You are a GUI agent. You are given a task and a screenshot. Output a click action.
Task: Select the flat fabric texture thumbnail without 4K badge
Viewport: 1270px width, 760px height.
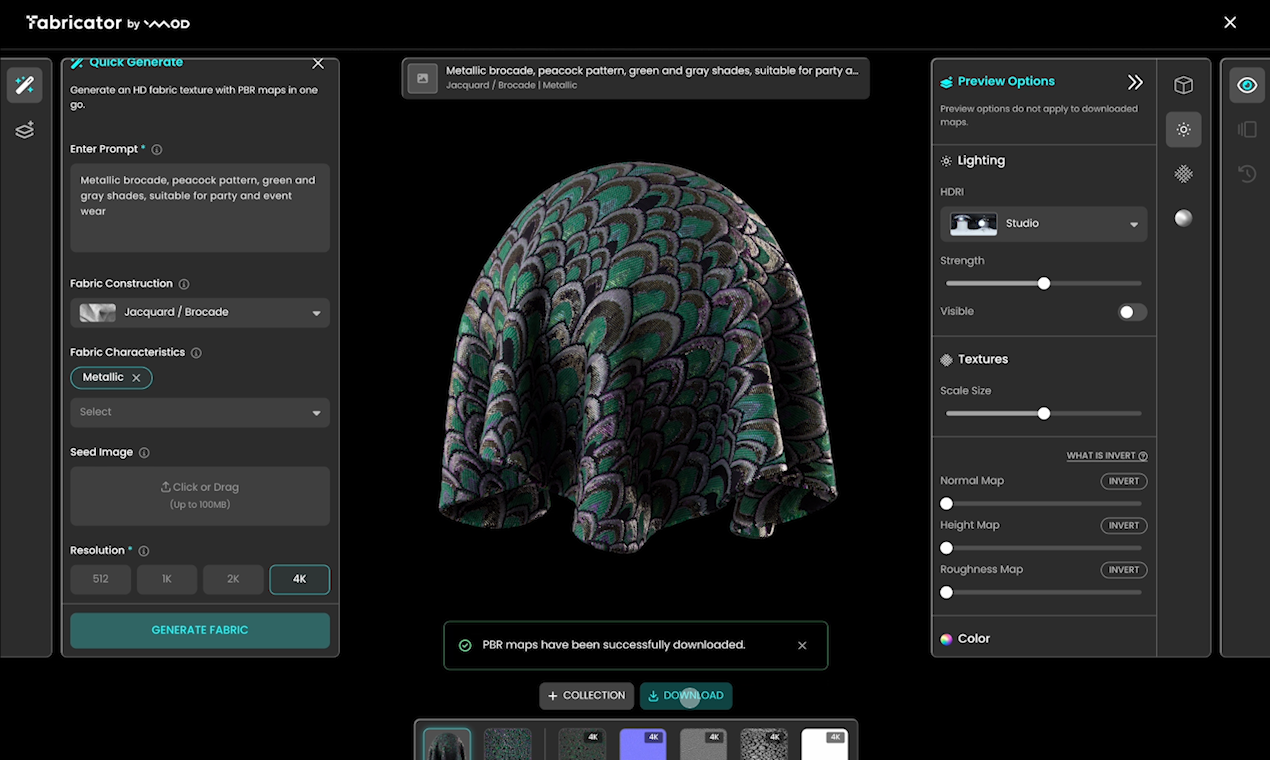(507, 744)
